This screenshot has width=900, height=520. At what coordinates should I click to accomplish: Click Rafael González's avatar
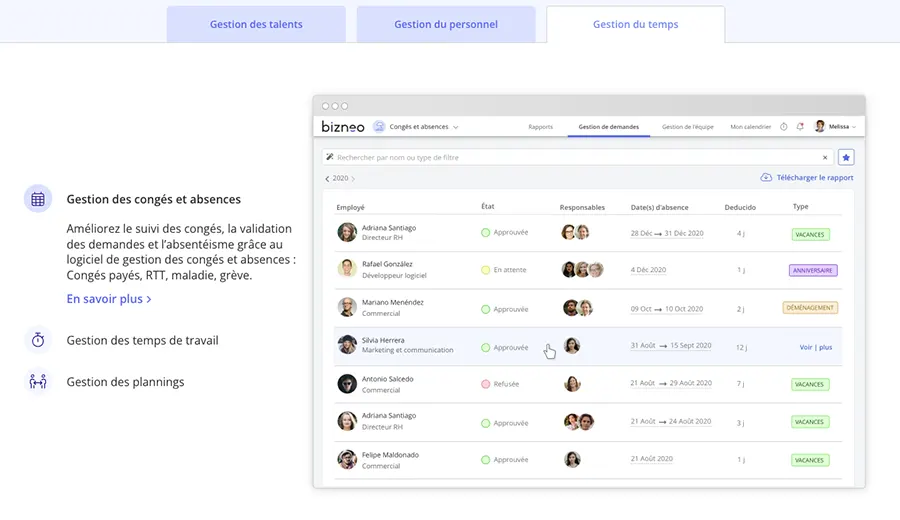click(347, 269)
